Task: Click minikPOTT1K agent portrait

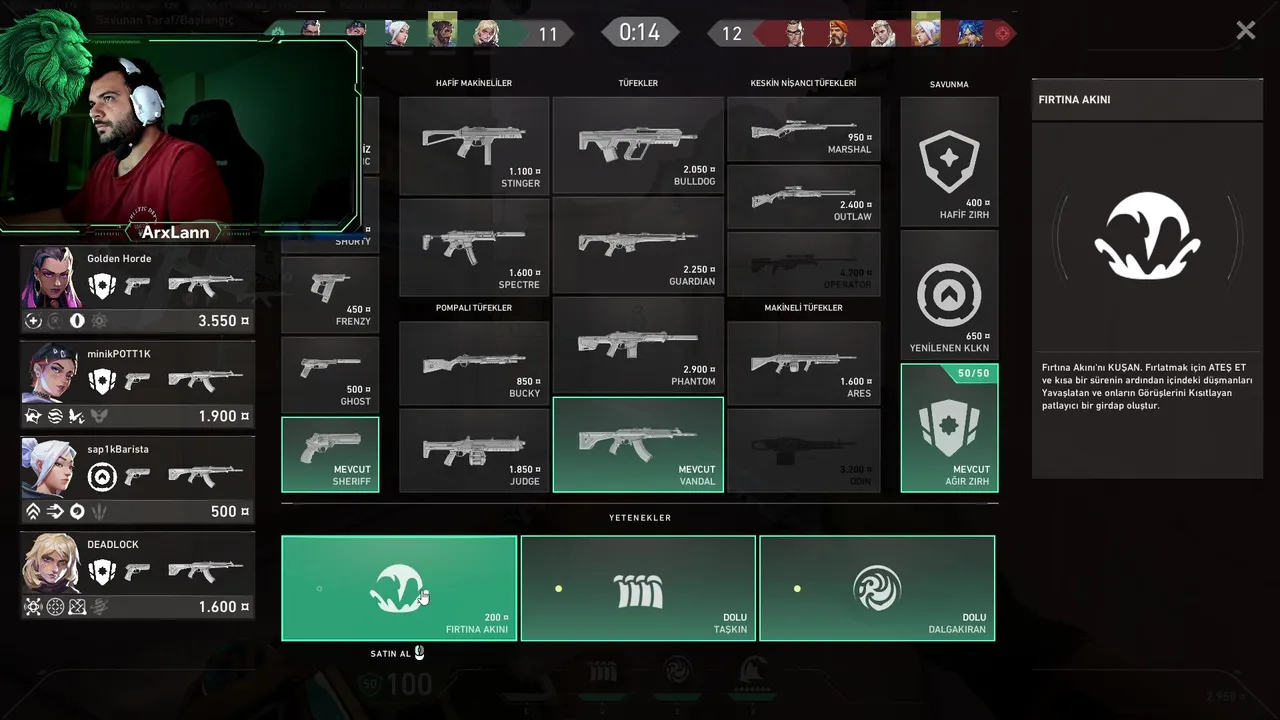Action: [52, 373]
